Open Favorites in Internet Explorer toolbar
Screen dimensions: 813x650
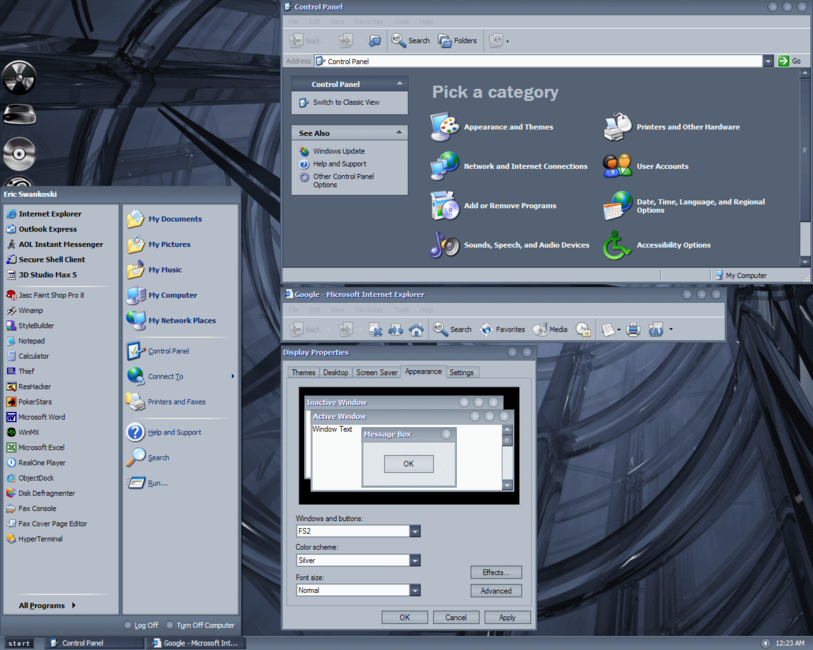tap(502, 329)
